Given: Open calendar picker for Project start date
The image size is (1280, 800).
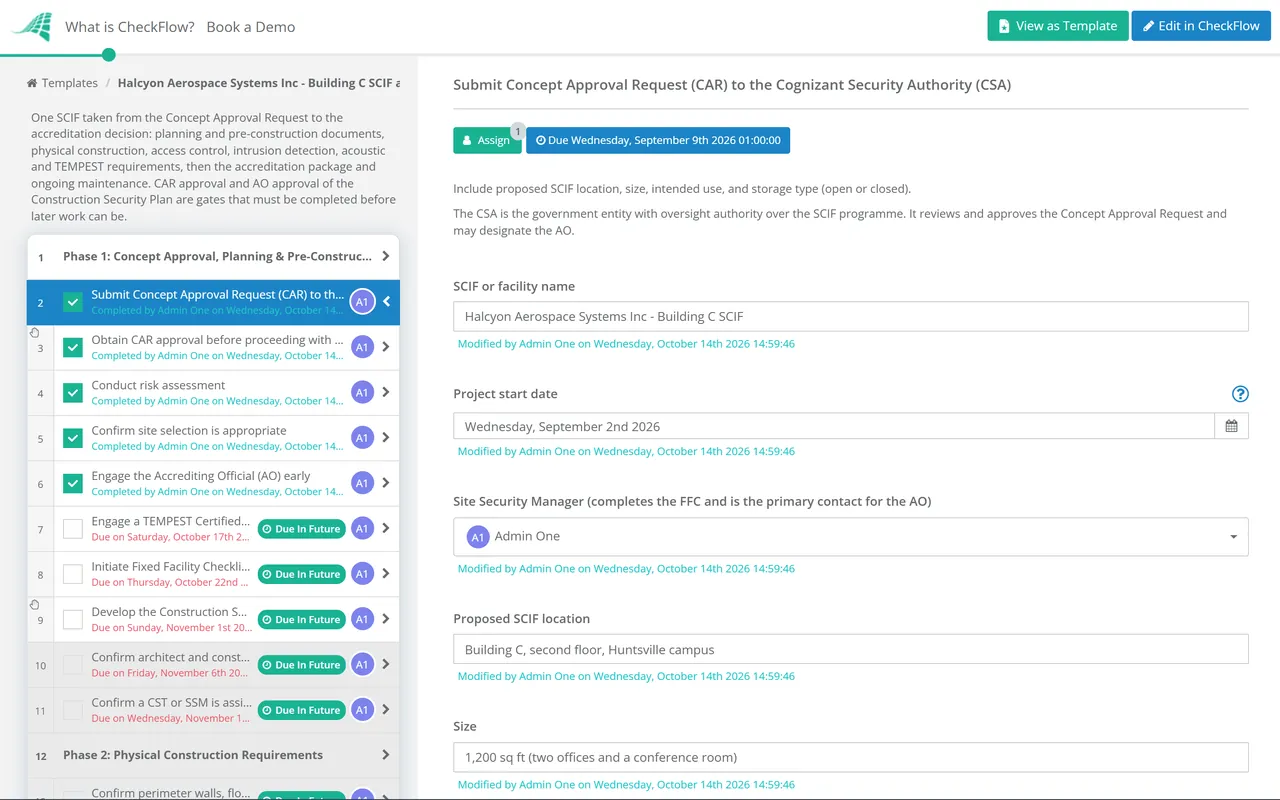Looking at the screenshot, I should coord(1231,426).
